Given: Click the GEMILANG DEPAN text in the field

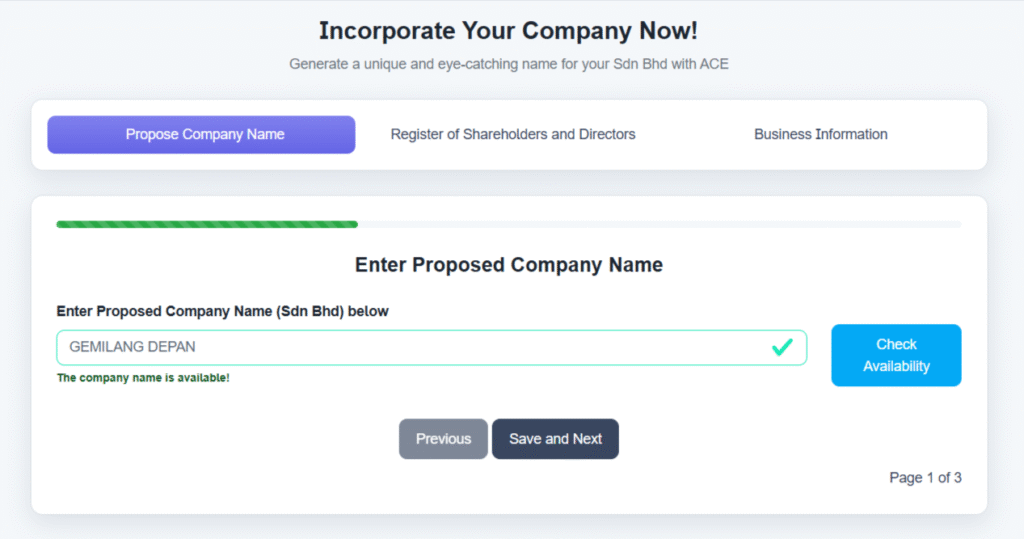Looking at the screenshot, I should (x=132, y=347).
